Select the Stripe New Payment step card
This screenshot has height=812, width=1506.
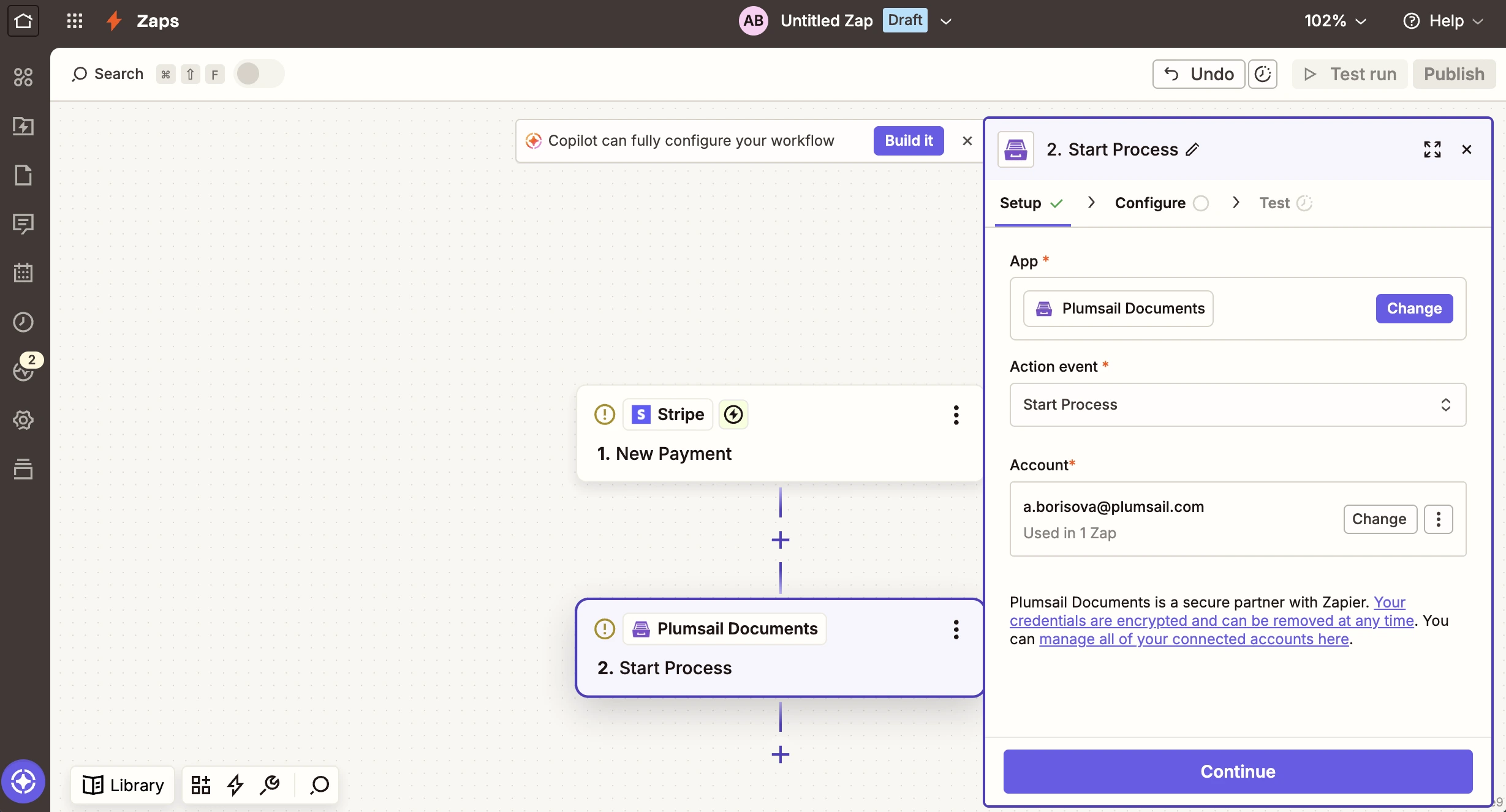click(x=779, y=434)
